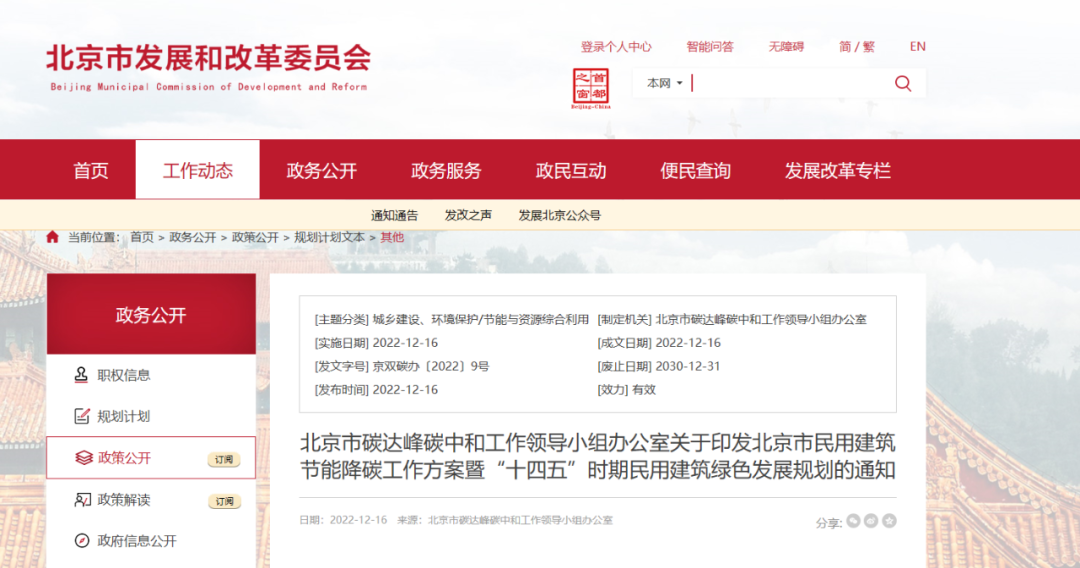The height and width of the screenshot is (568, 1080).
Task: Open the 发改之声 submenu item
Action: [x=468, y=215]
